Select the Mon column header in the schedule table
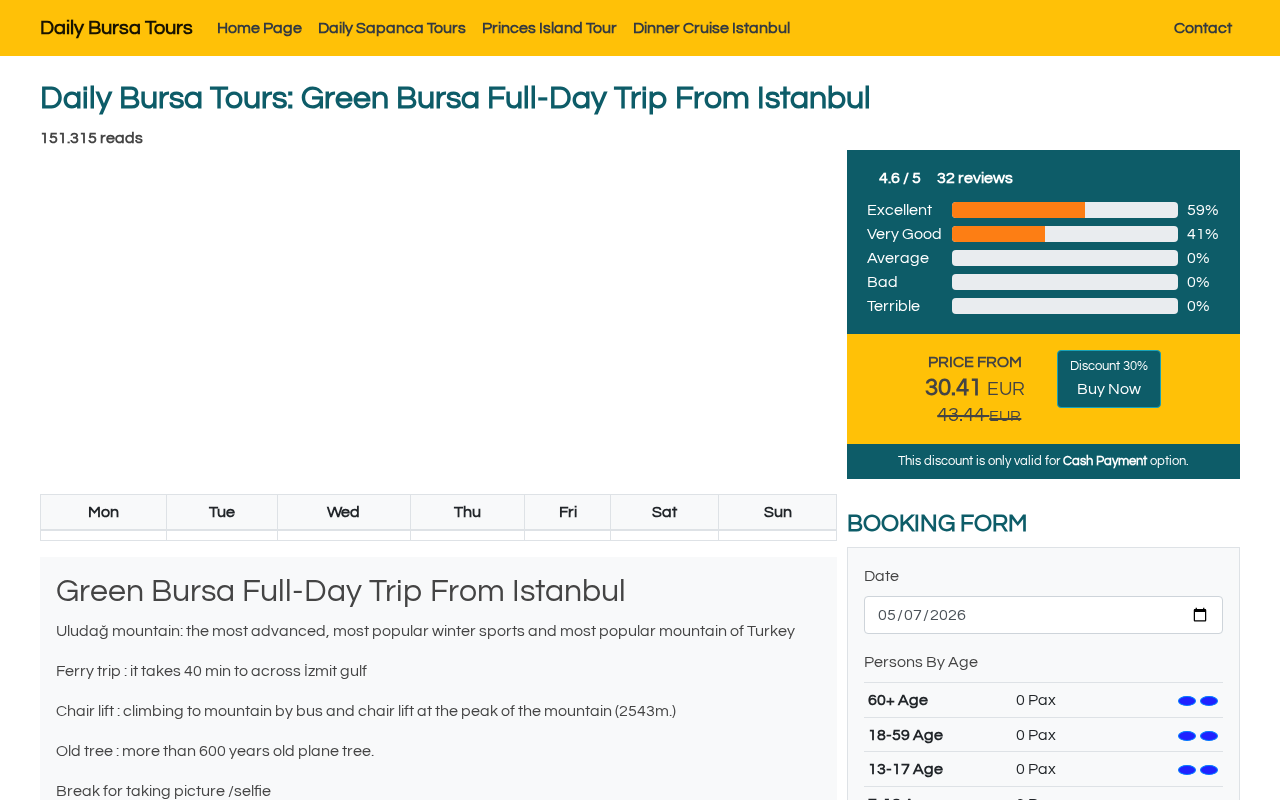1280x800 pixels. pyautogui.click(x=103, y=512)
